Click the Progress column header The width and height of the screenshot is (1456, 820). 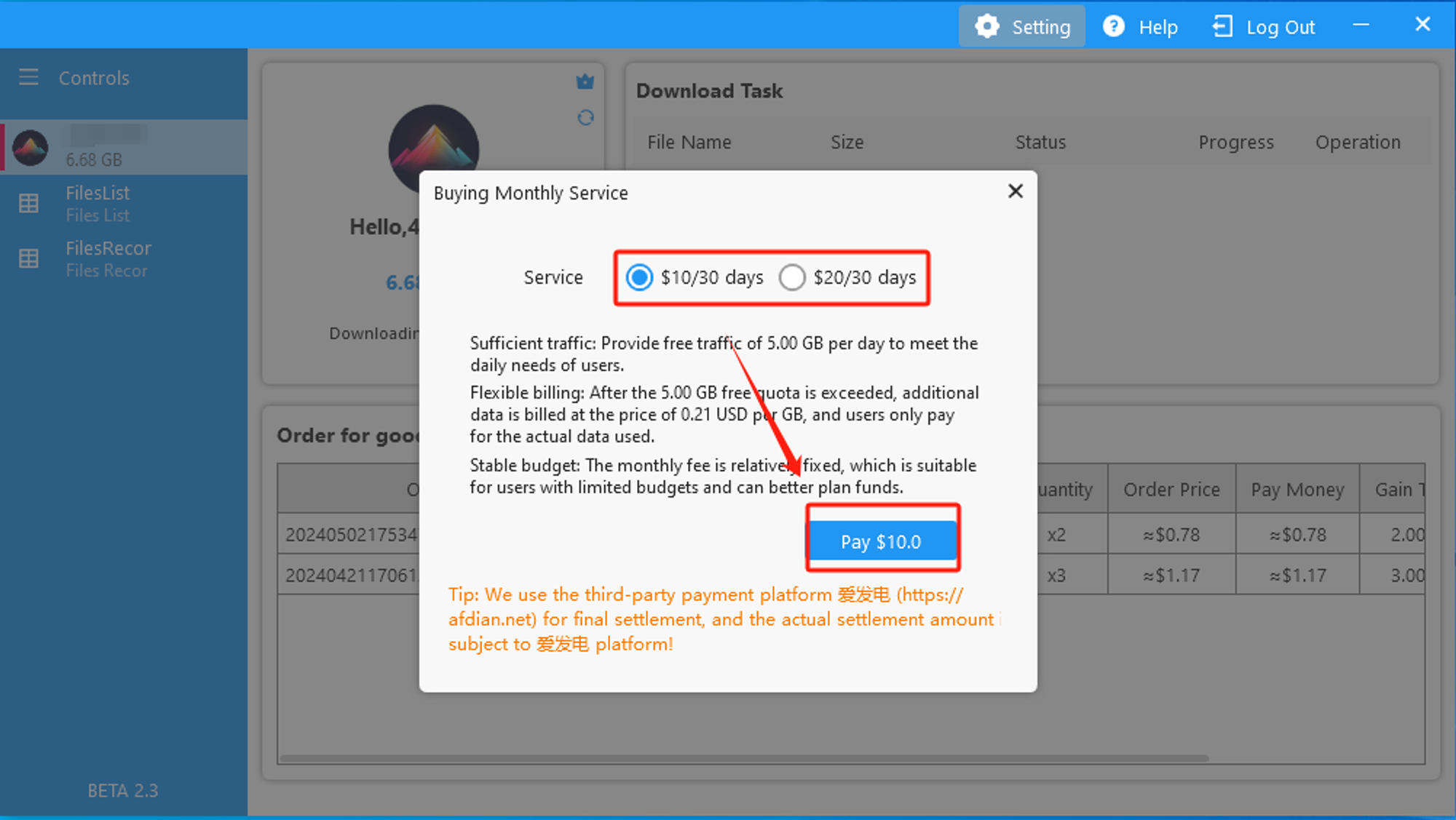1236,143
